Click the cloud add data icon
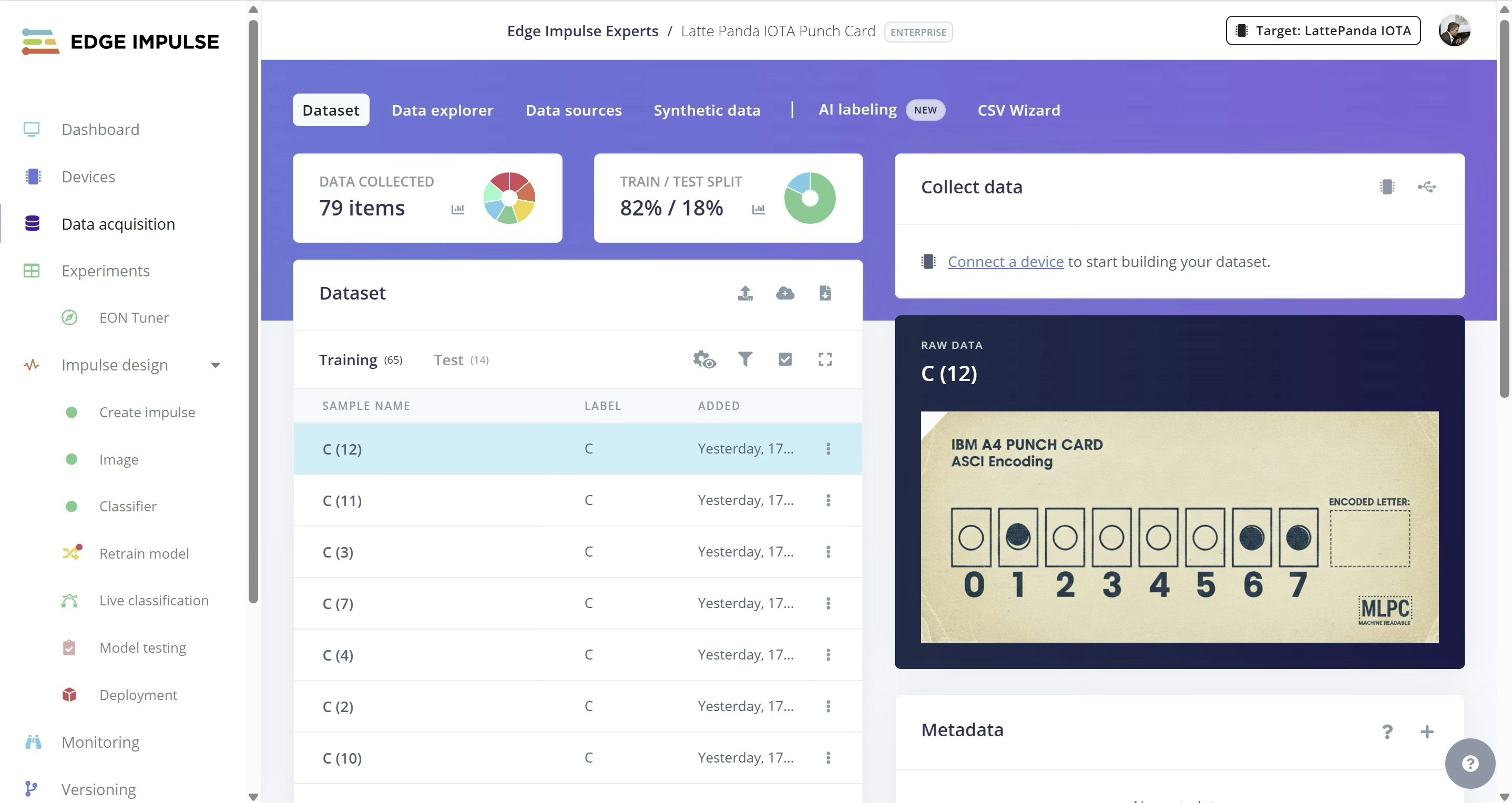The image size is (1512, 803). click(x=785, y=293)
